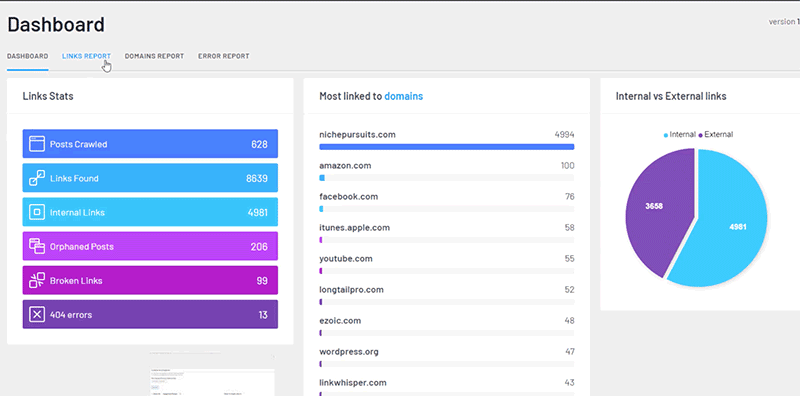
Task: Follow the blue 'domains' link
Action: click(404, 96)
